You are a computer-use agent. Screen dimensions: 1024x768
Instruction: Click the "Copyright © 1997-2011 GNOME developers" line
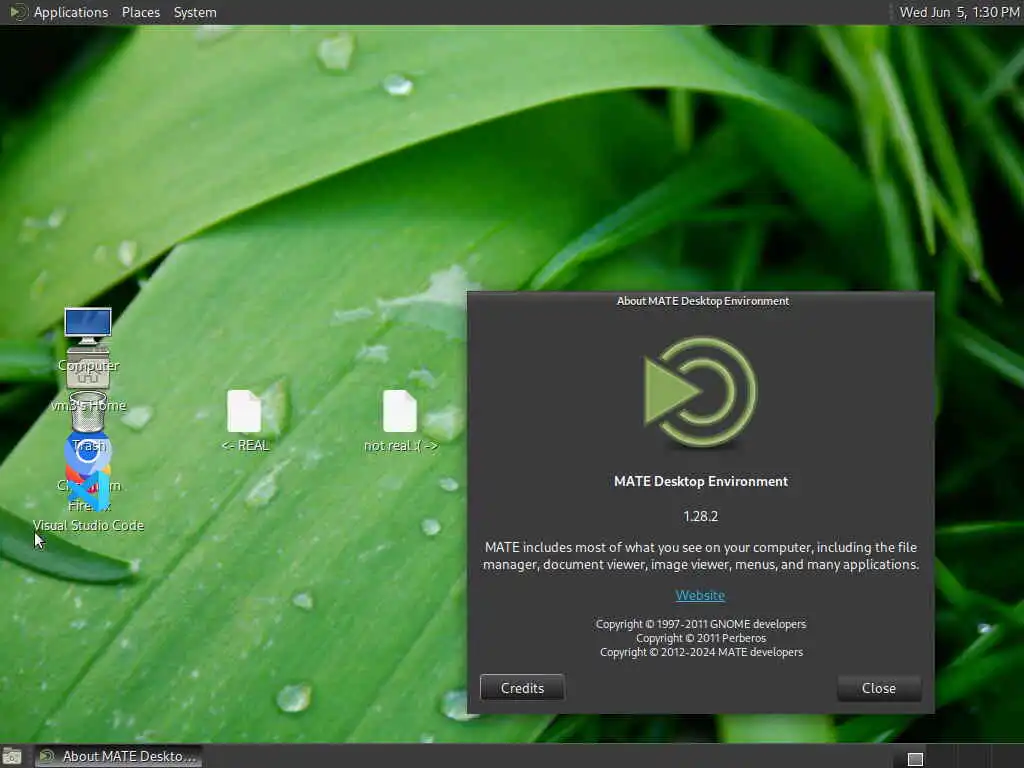point(700,624)
